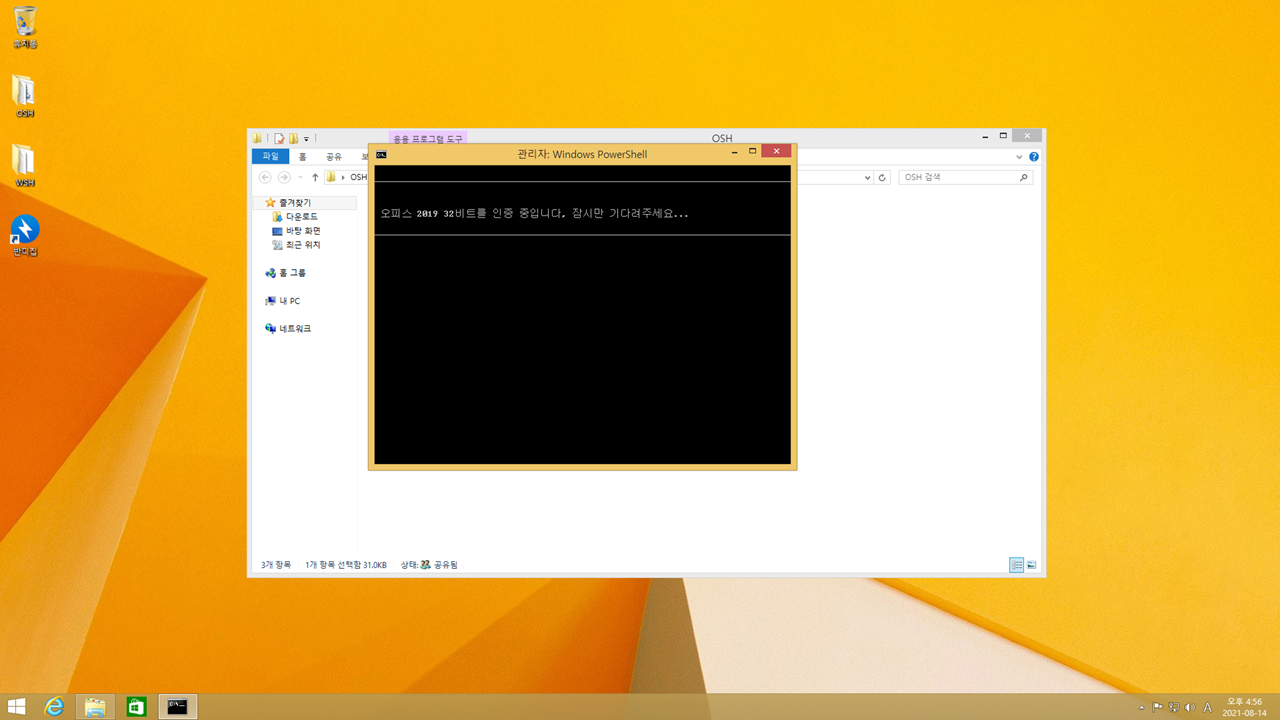
Task: Click the 3개 항목 status bar text
Action: 276,565
